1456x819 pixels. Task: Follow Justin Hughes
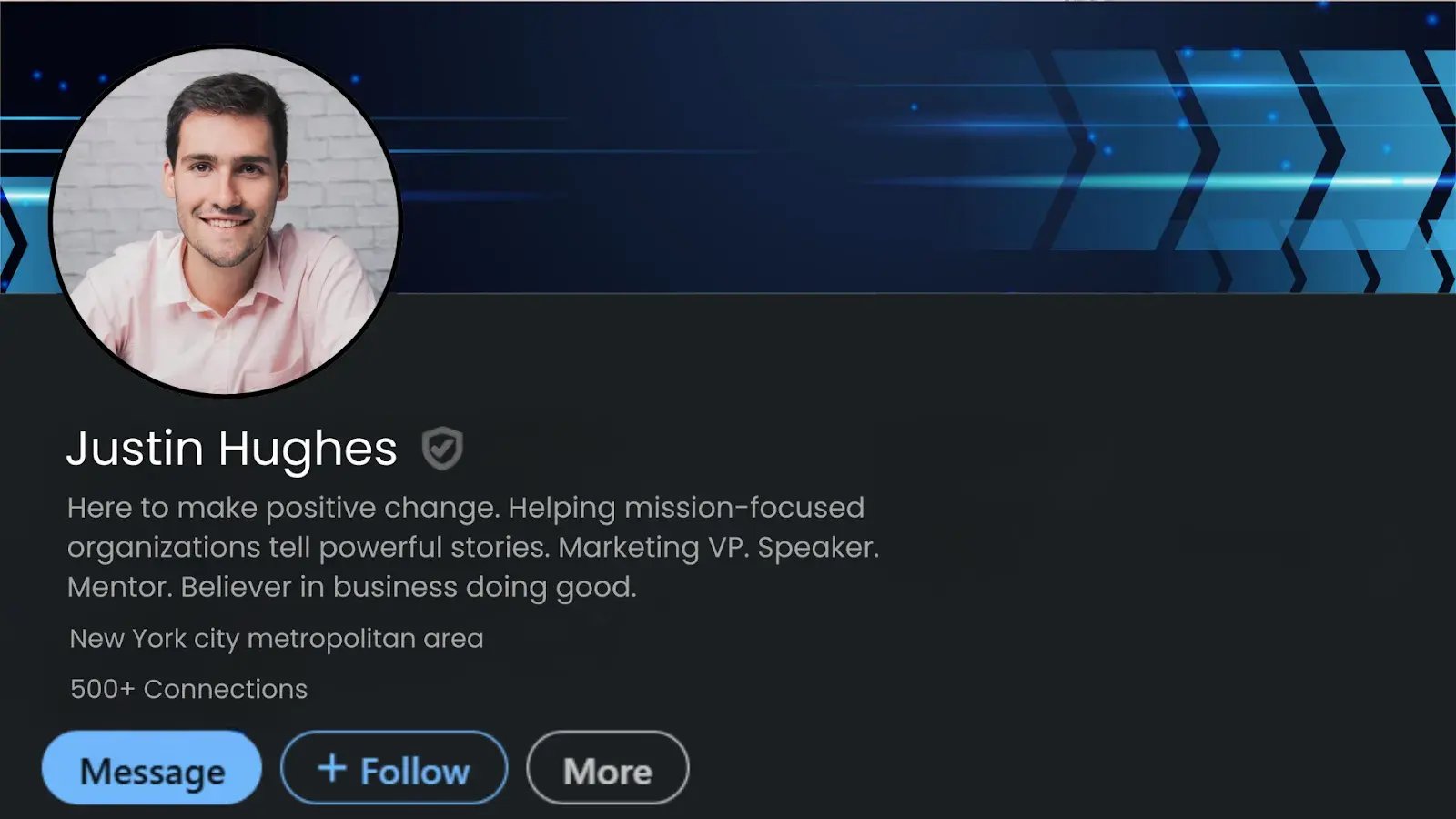(394, 769)
